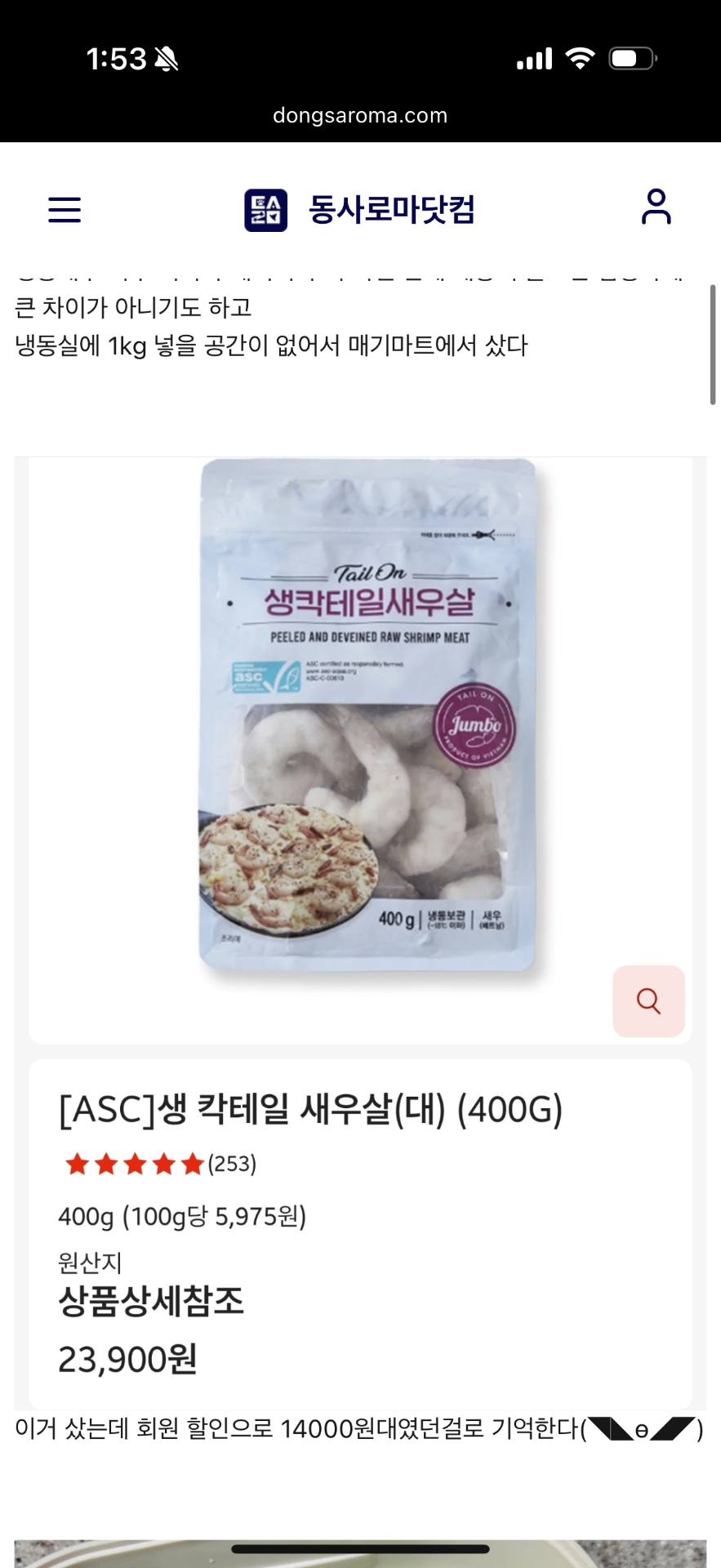Tap the 400g (100g당 5,975원) unit price text
The image size is (721, 1568).
[x=182, y=1217]
